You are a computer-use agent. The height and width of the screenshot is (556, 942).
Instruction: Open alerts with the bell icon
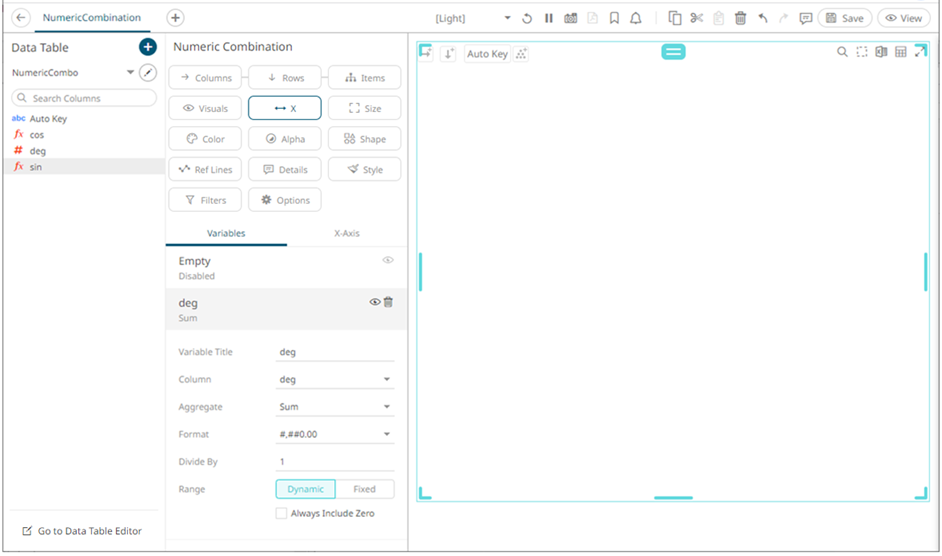coord(635,18)
